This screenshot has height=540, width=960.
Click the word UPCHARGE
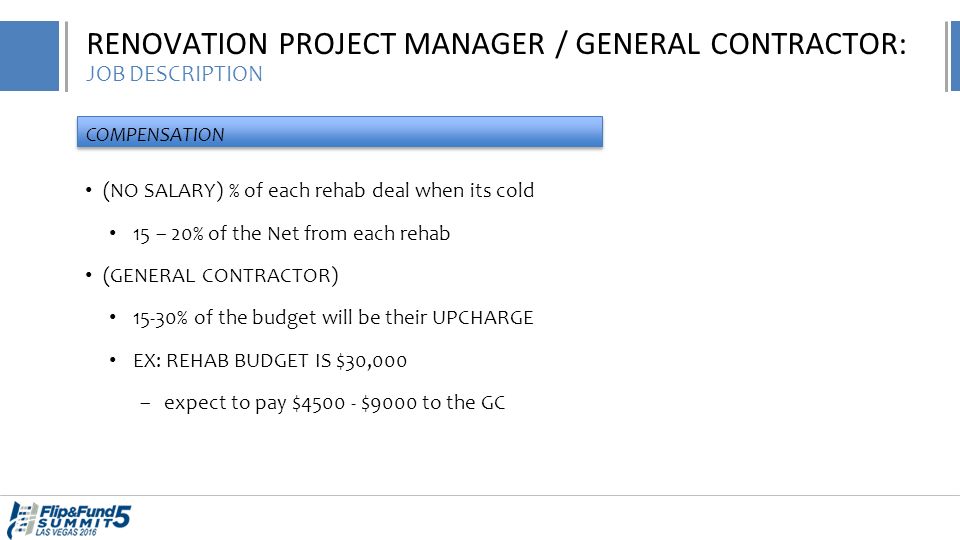tap(483, 318)
